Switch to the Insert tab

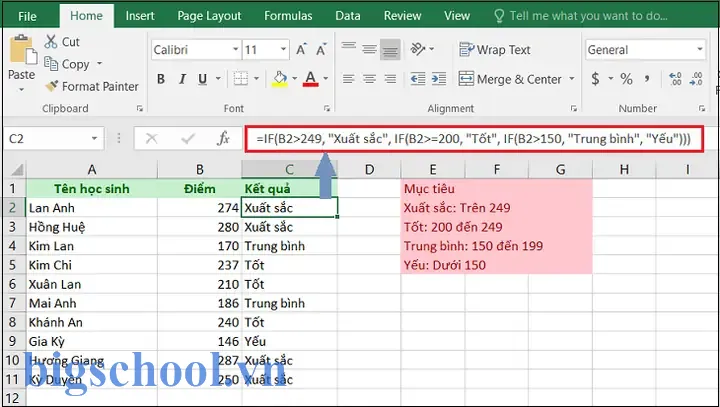140,16
